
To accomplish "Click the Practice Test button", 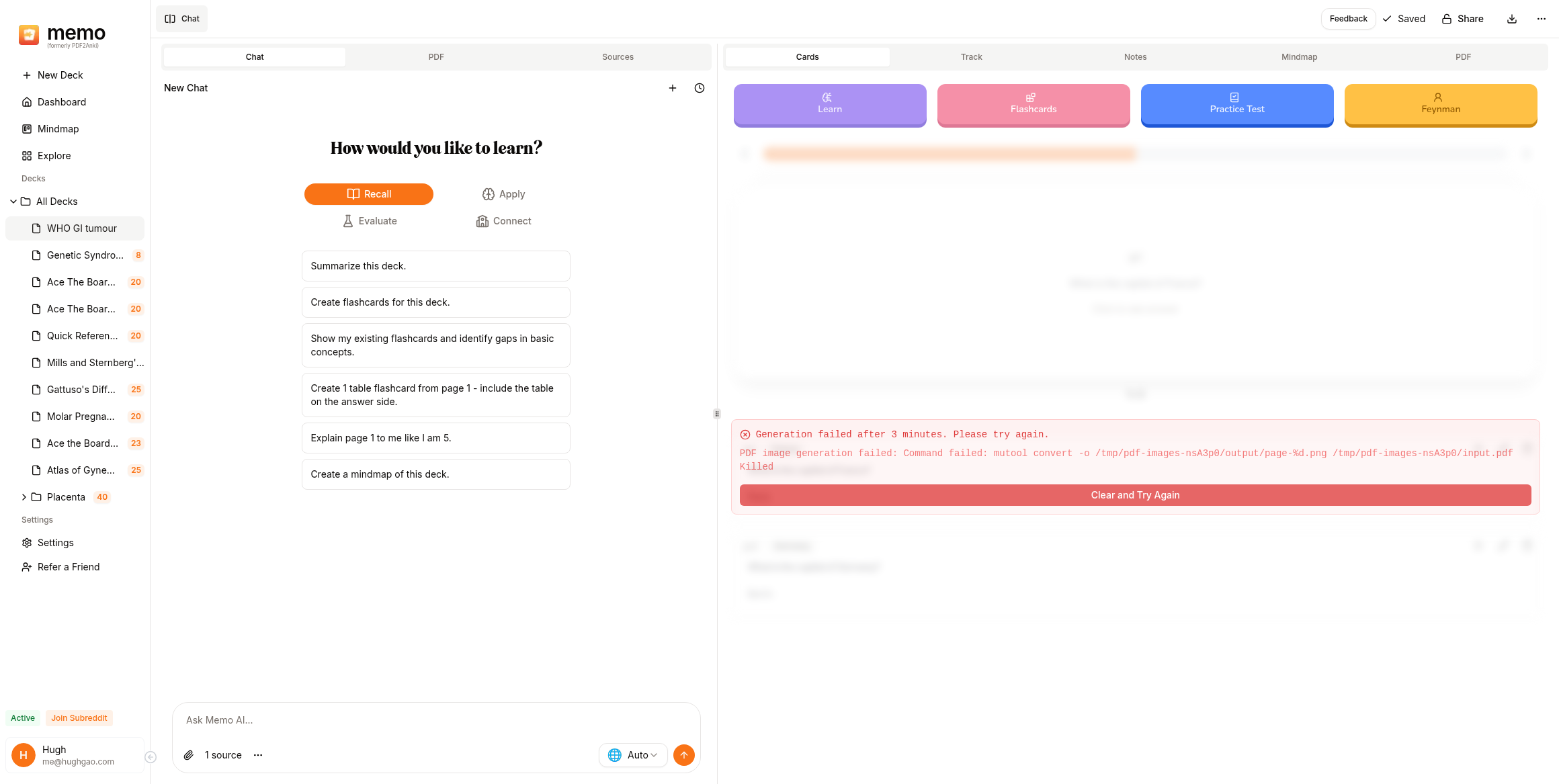I will [1236, 104].
